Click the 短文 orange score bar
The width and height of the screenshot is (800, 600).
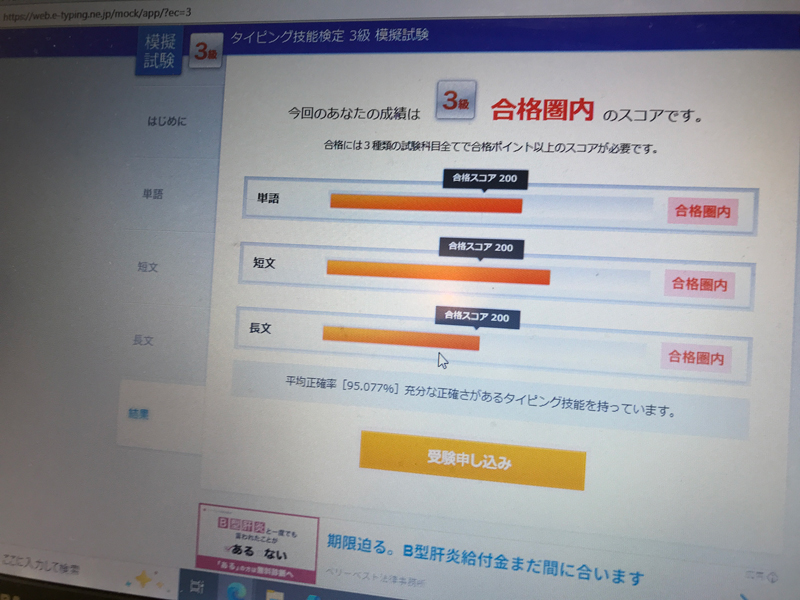click(x=438, y=271)
